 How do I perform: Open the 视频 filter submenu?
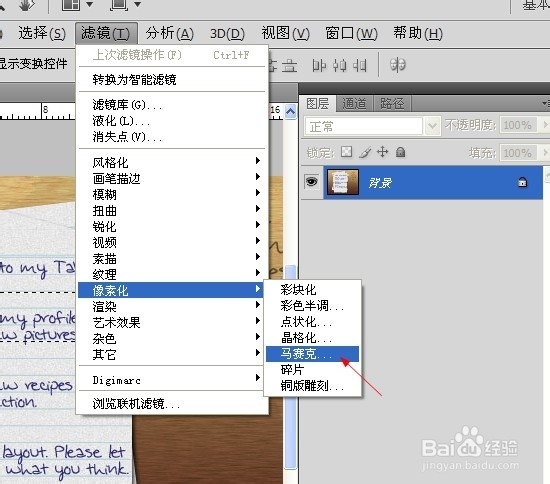172,242
